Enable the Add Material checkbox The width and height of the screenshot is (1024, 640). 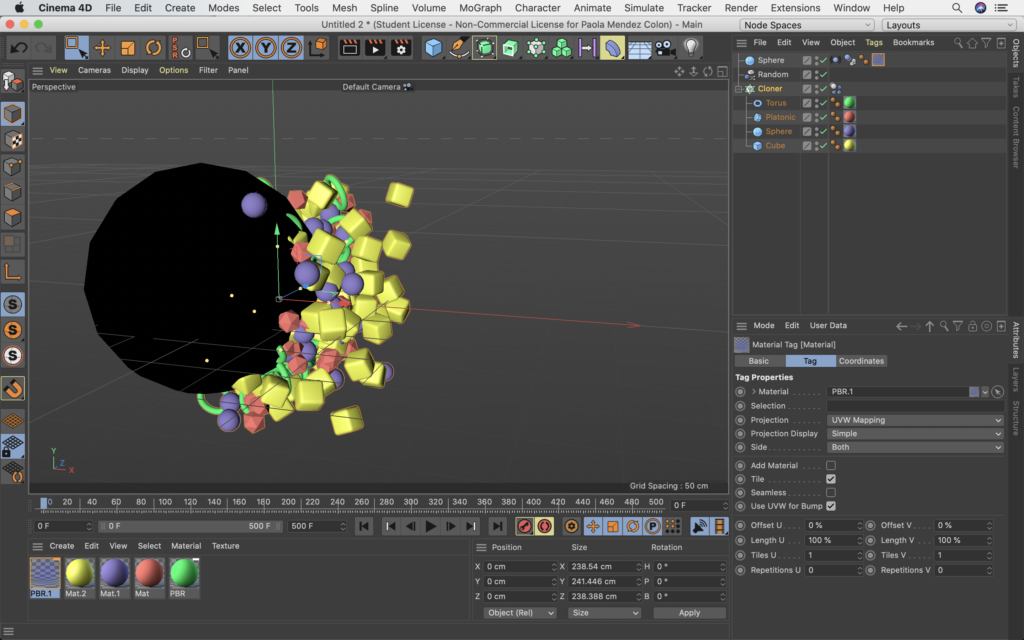pos(831,466)
